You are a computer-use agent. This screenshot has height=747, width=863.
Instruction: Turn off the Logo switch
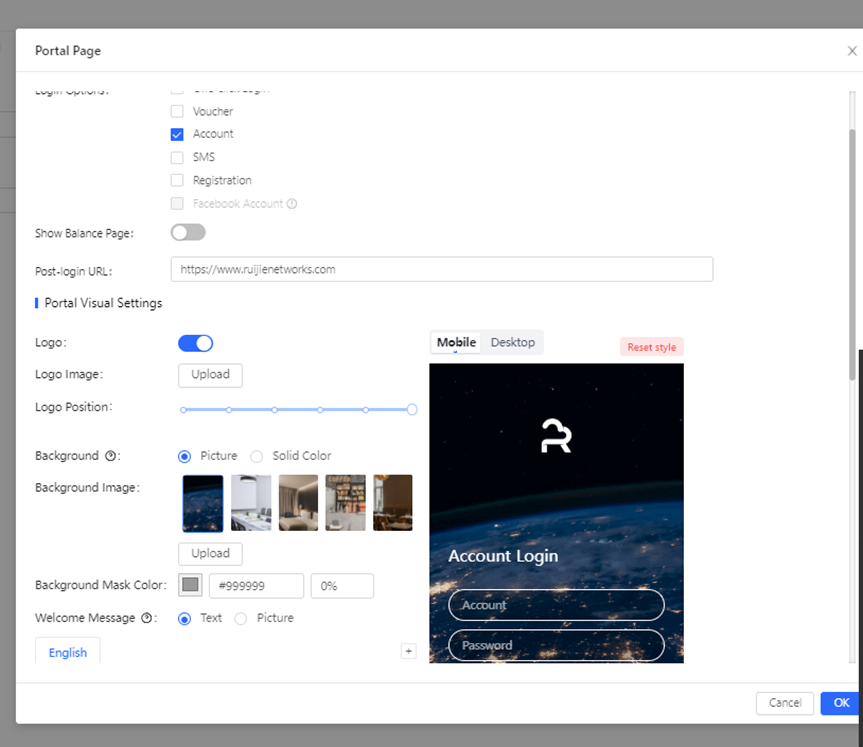[195, 343]
